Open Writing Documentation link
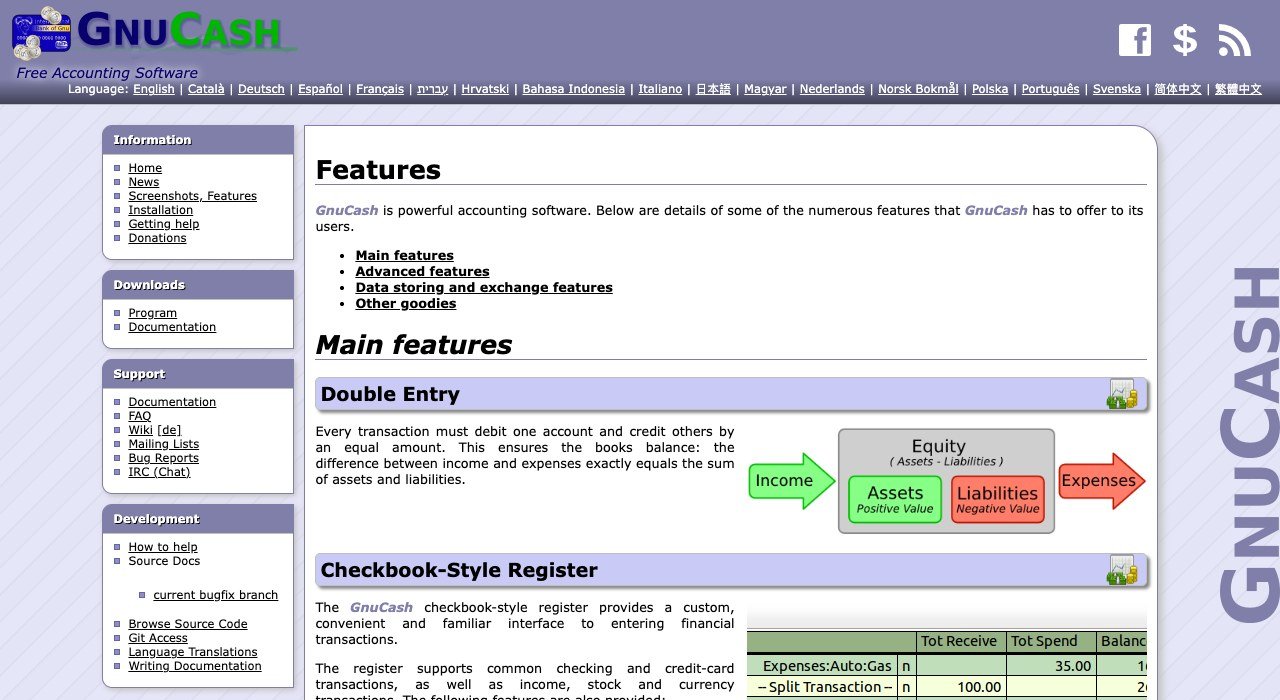The image size is (1280, 700). 195,666
